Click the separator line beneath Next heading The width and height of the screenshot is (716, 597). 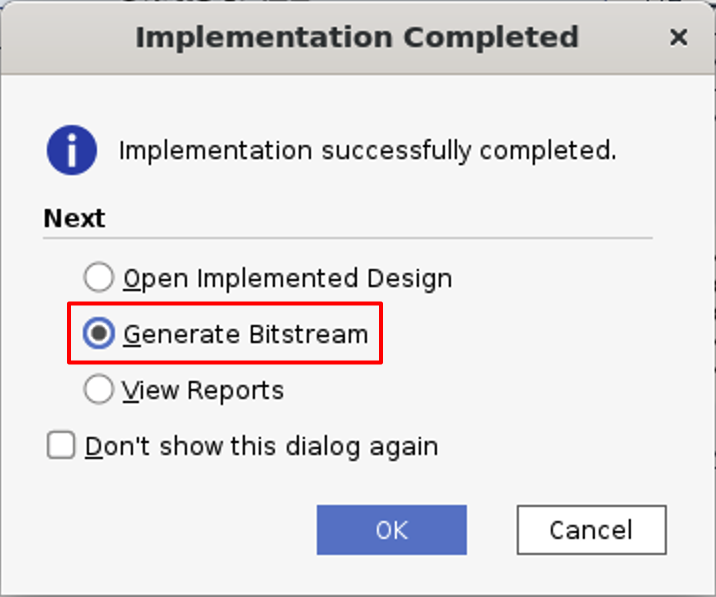(348, 238)
